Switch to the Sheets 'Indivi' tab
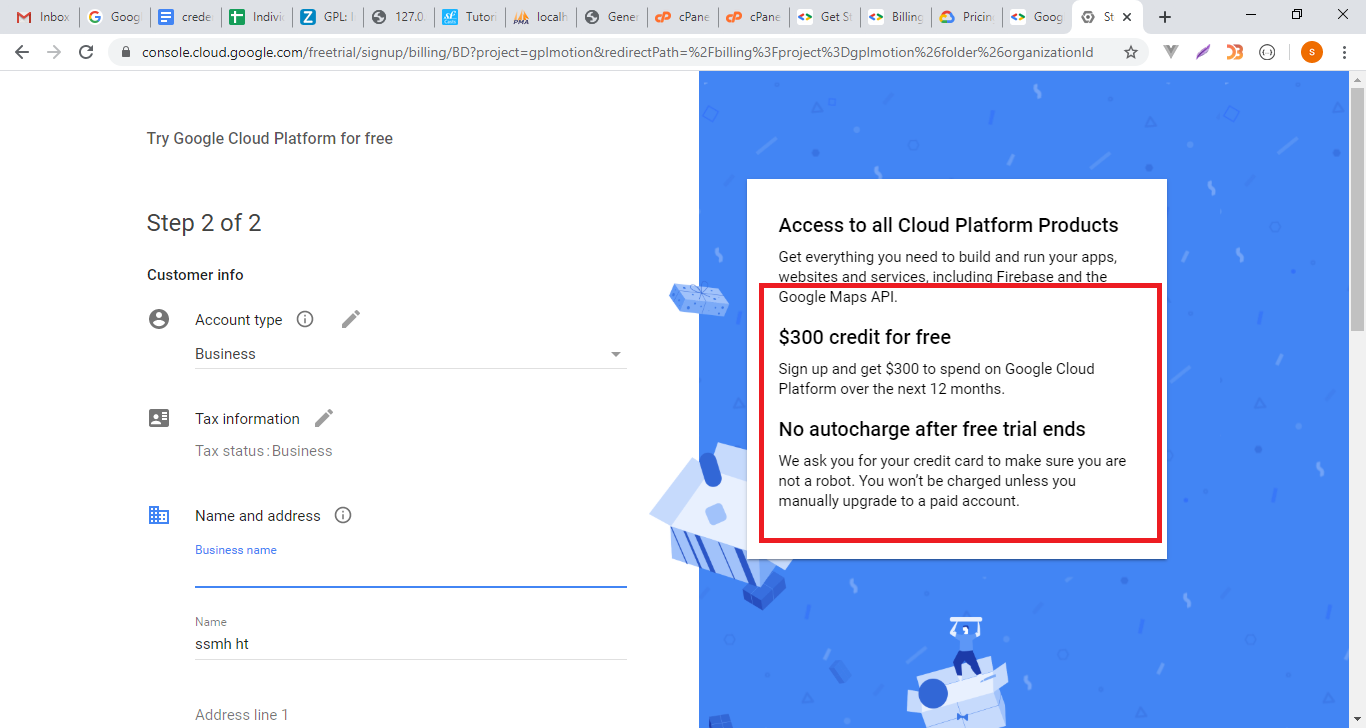The height and width of the screenshot is (728, 1366). pos(256,17)
